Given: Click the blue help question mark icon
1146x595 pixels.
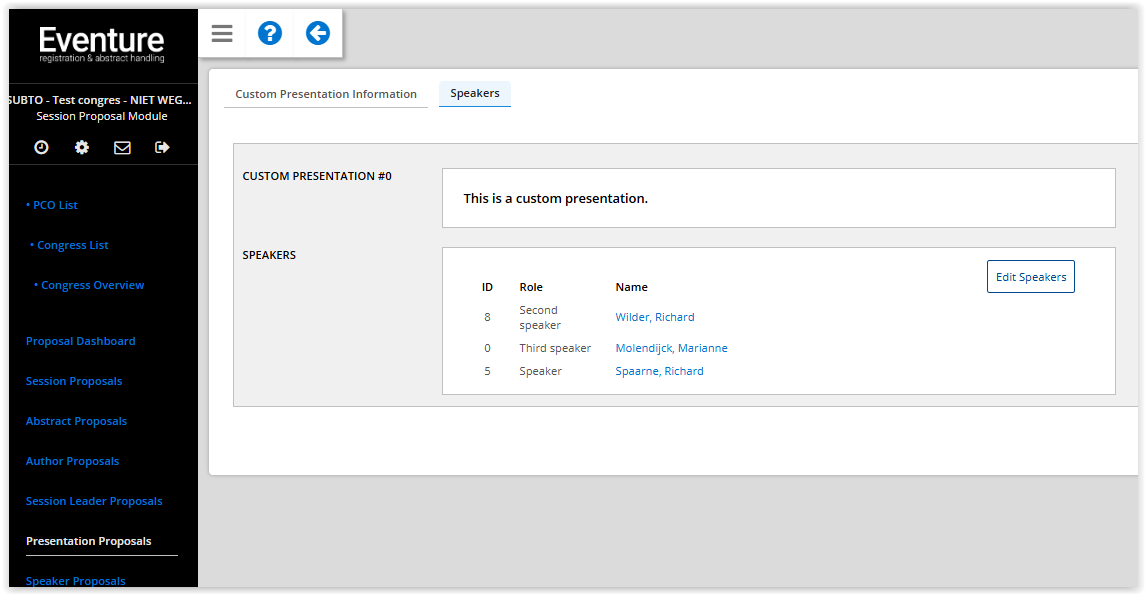Looking at the screenshot, I should point(270,33).
